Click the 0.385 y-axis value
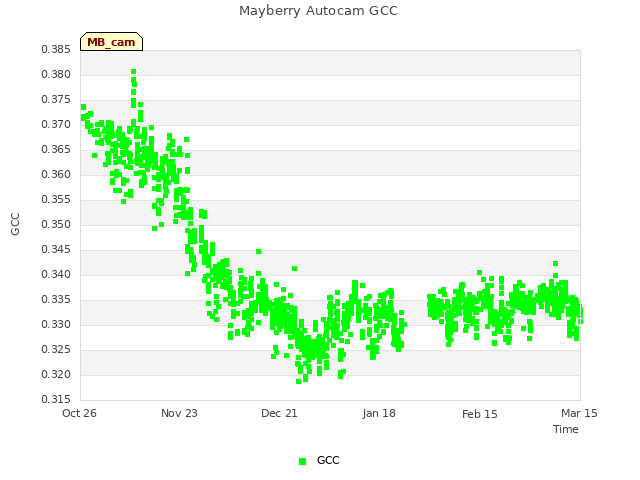This screenshot has height=480, width=640. coord(56,49)
